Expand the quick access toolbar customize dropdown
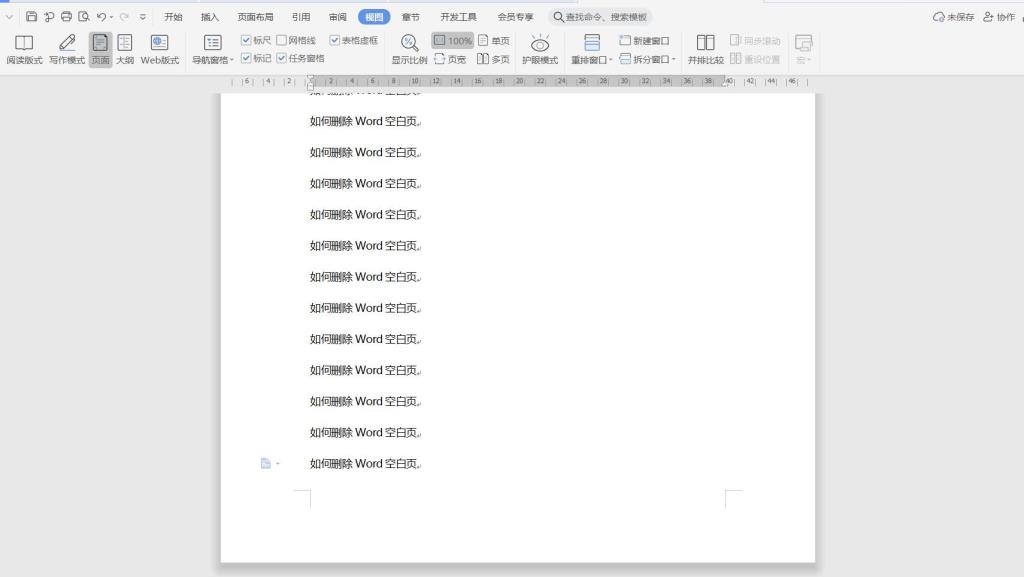Screen dimensions: 1024x577 pyautogui.click(x=143, y=17)
